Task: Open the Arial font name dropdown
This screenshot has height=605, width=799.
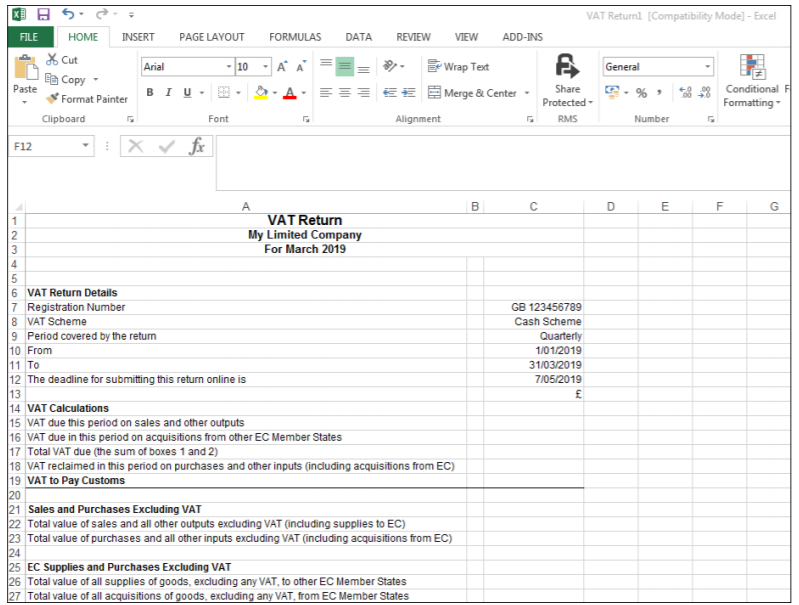Action: coord(229,67)
